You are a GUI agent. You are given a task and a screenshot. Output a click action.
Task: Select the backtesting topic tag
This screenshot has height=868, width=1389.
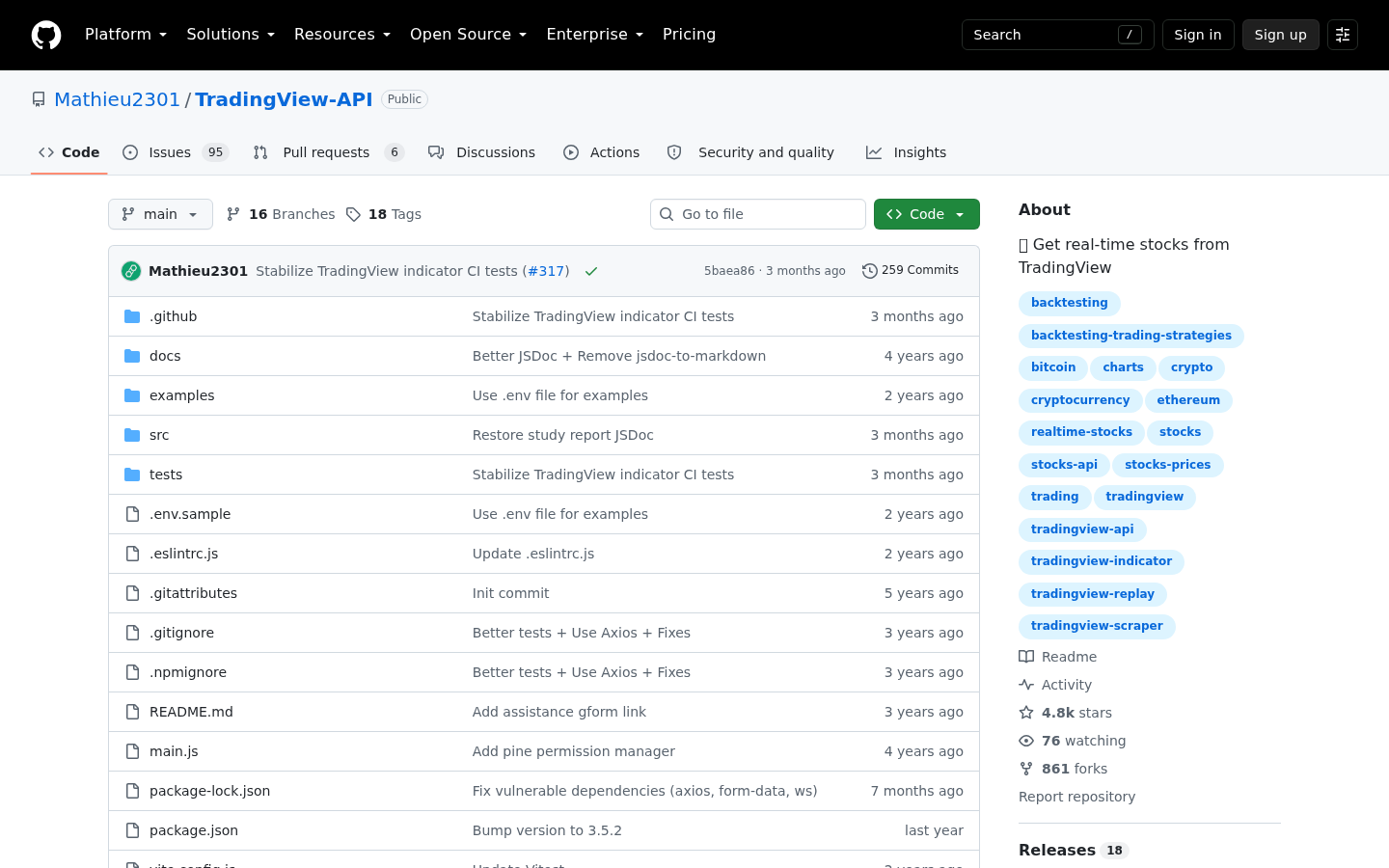1070,303
